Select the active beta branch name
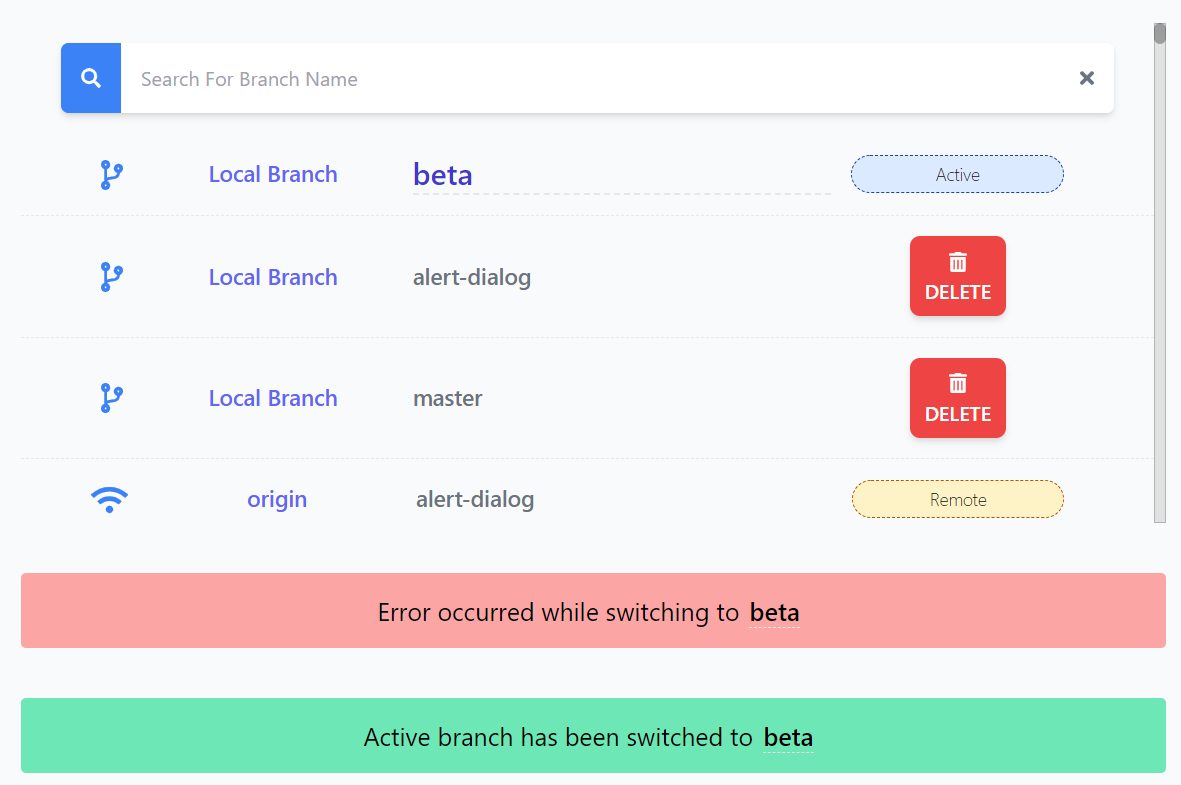Image resolution: width=1181 pixels, height=785 pixels. 443,175
